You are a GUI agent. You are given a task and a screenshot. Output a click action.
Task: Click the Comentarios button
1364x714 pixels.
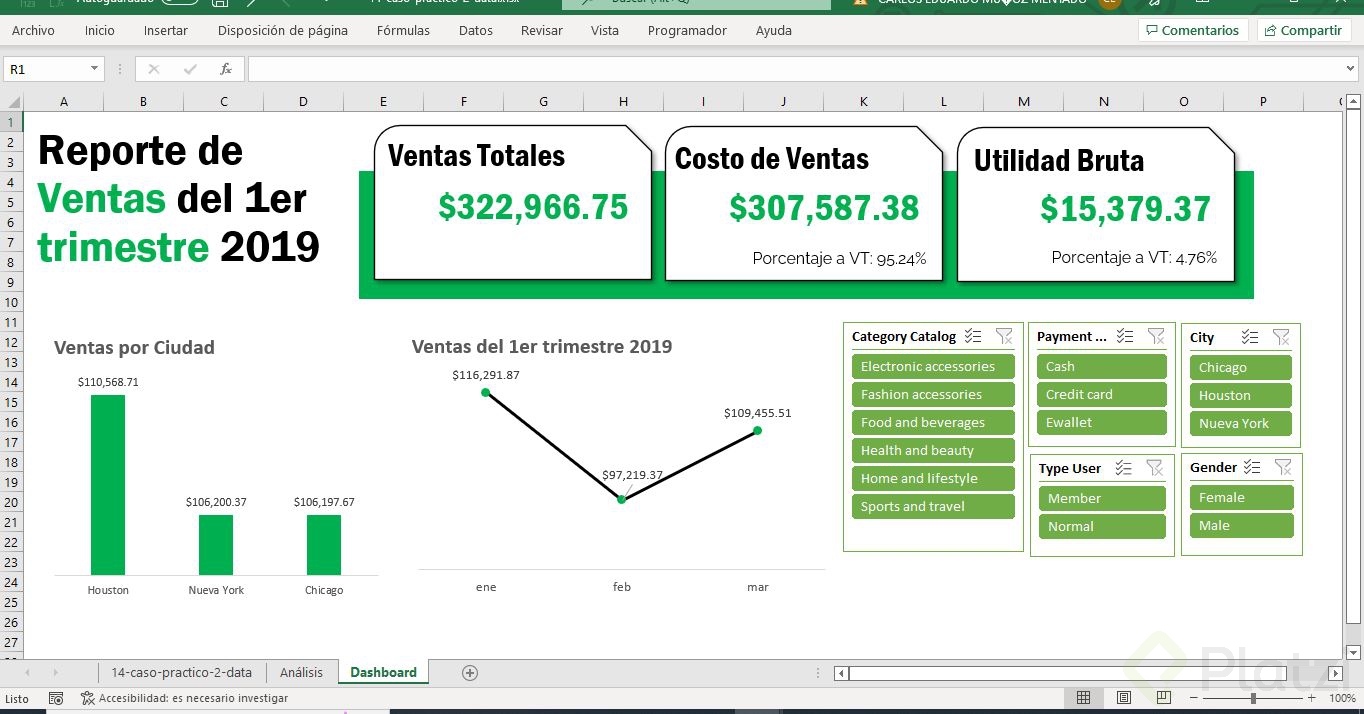pyautogui.click(x=1193, y=31)
